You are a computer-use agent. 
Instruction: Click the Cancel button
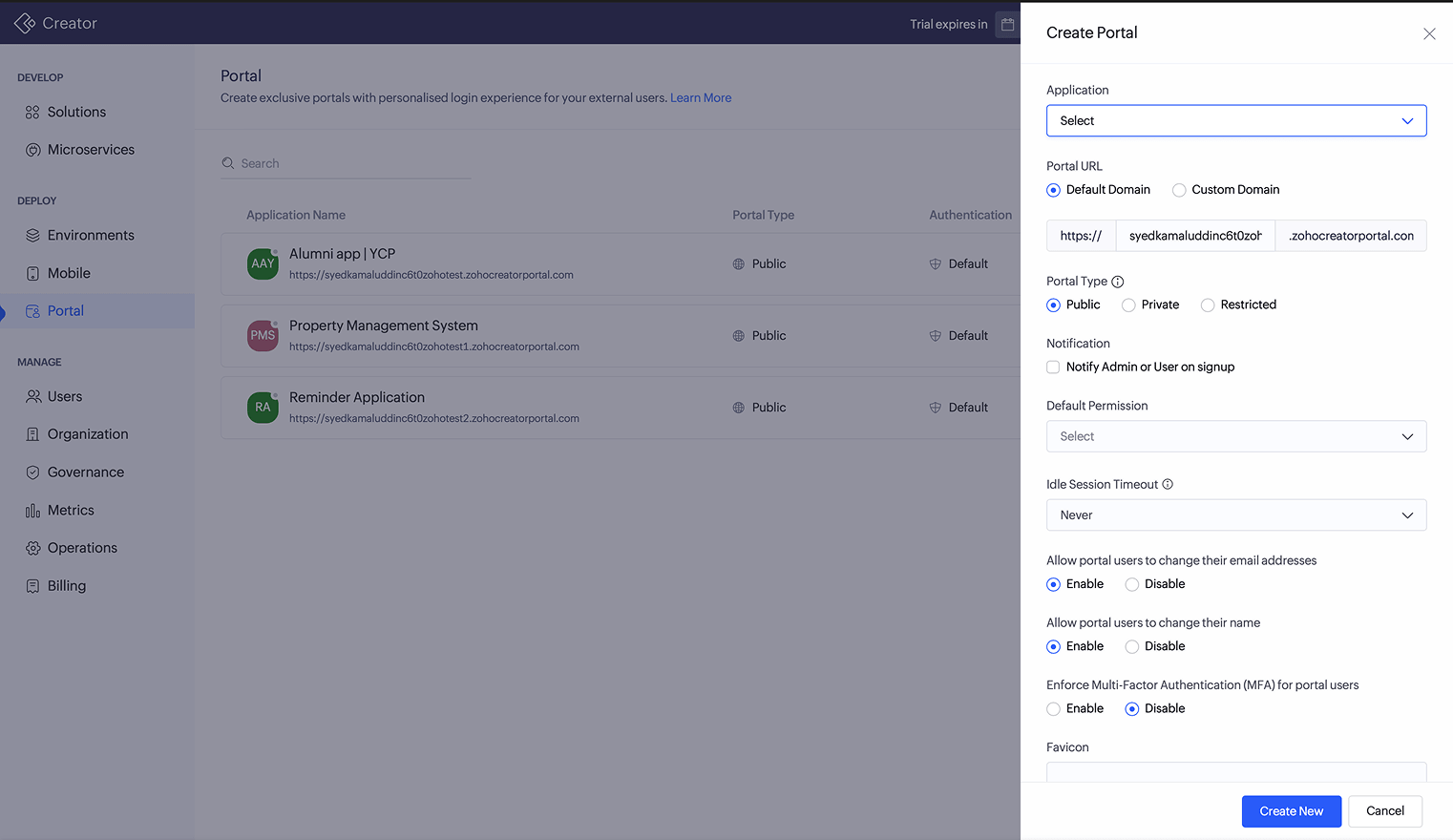[1384, 811]
